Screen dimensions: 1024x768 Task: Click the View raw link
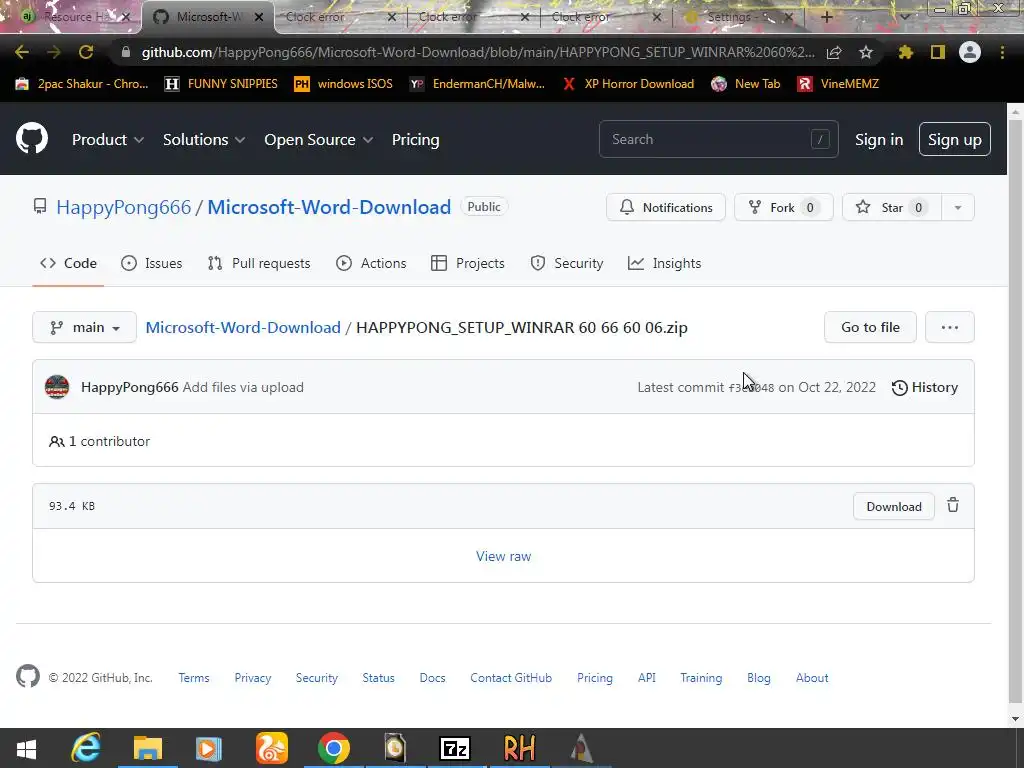coord(503,556)
